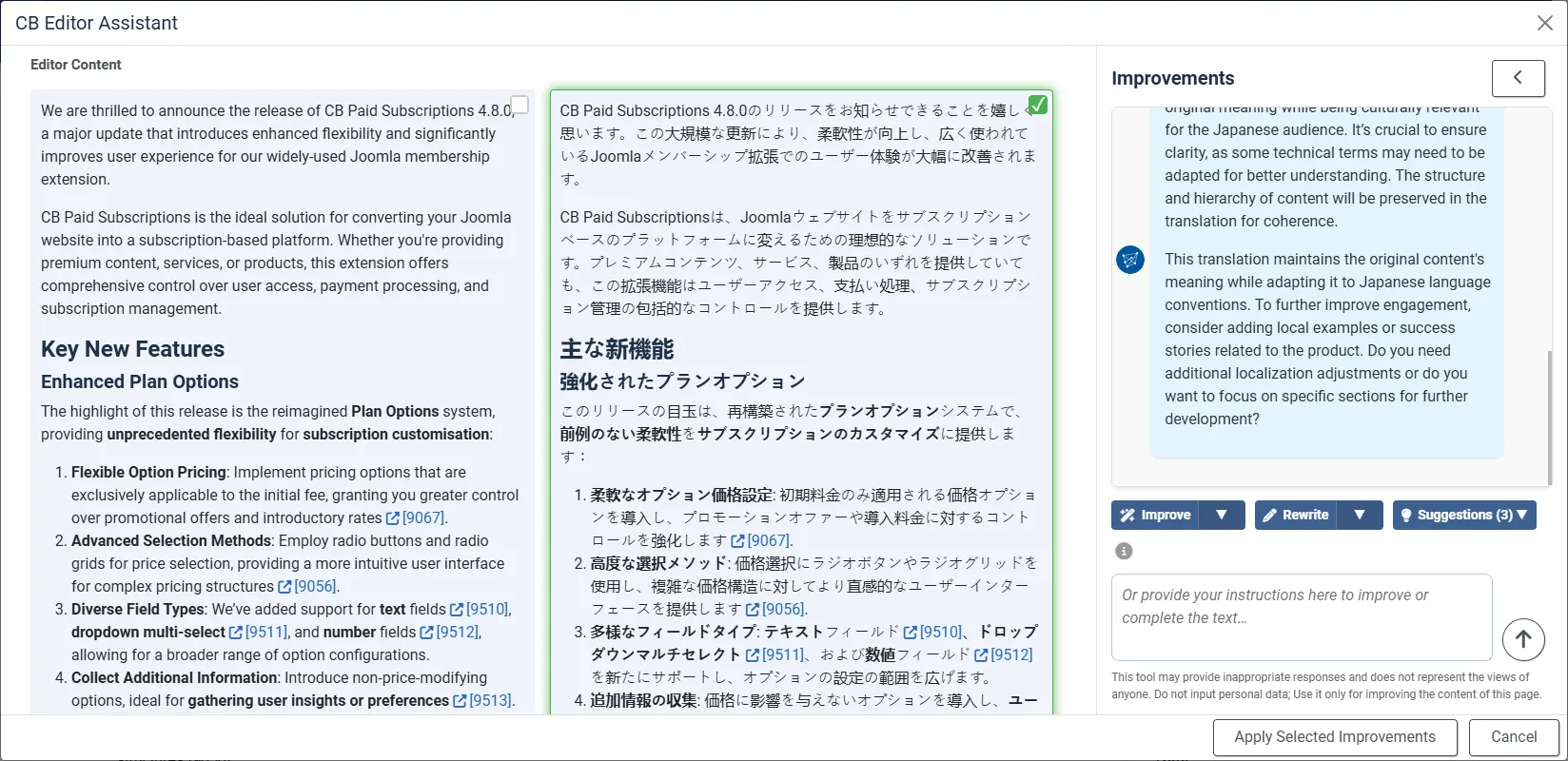The image size is (1568, 761).
Task: Click the info icon below the Improve button
Action: pos(1124,551)
